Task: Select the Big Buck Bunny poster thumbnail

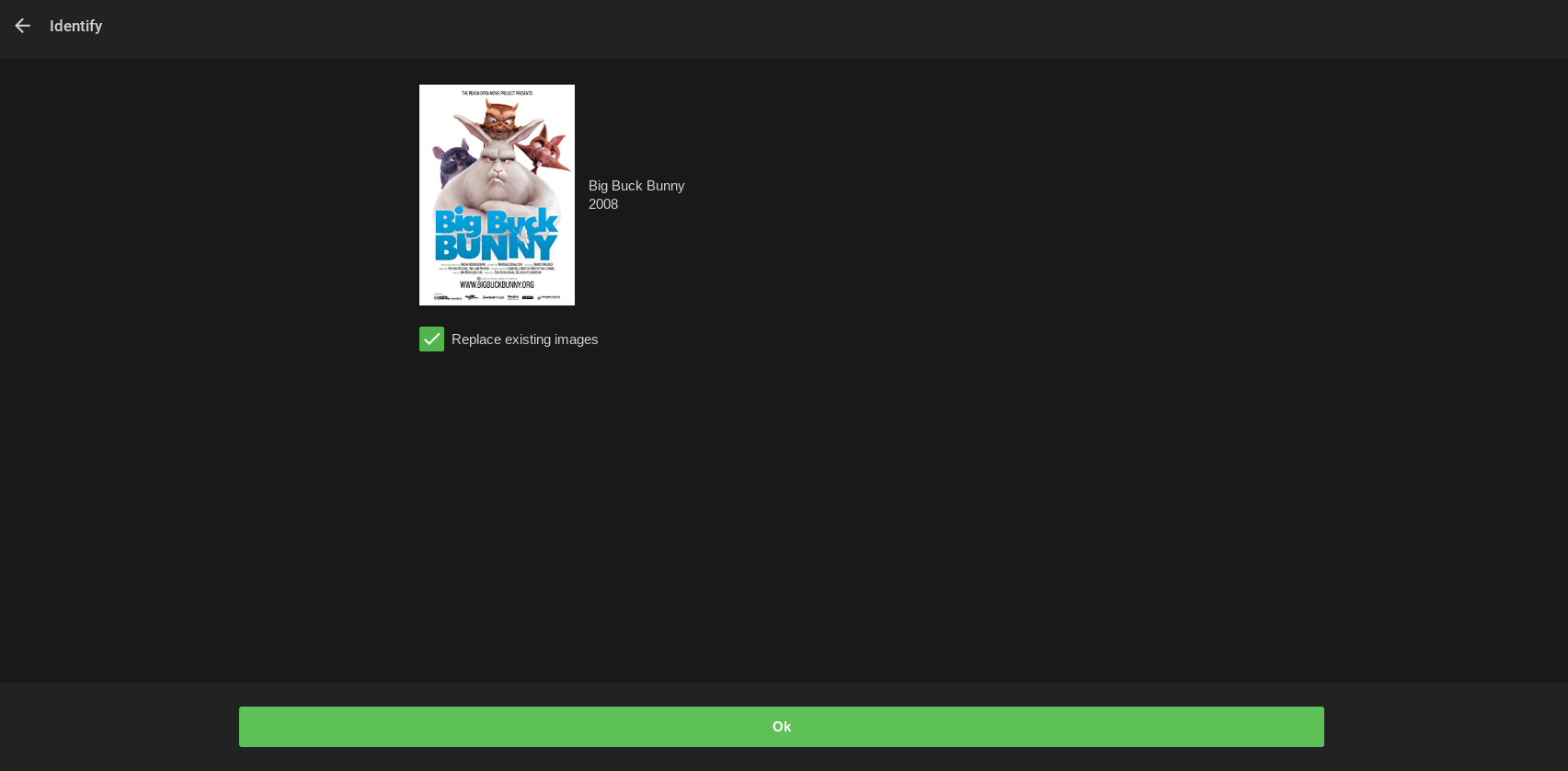Action: [x=497, y=195]
